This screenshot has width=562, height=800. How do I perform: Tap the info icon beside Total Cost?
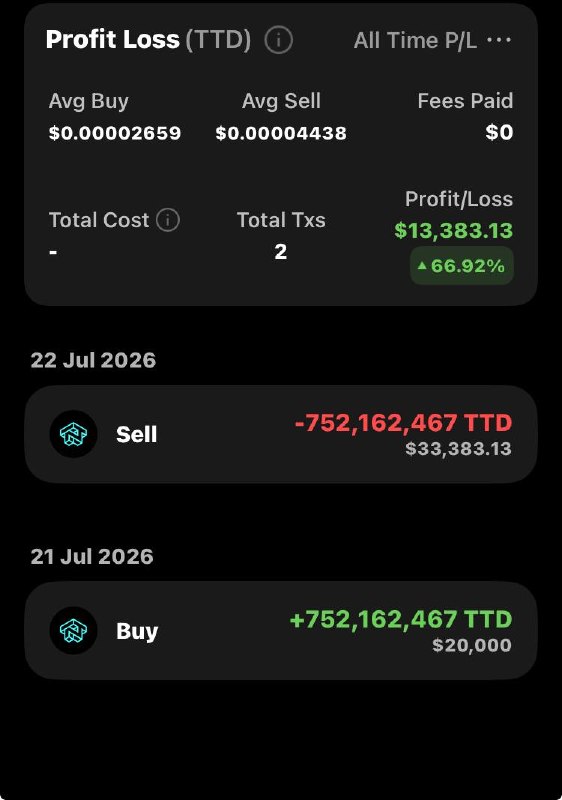click(x=168, y=220)
